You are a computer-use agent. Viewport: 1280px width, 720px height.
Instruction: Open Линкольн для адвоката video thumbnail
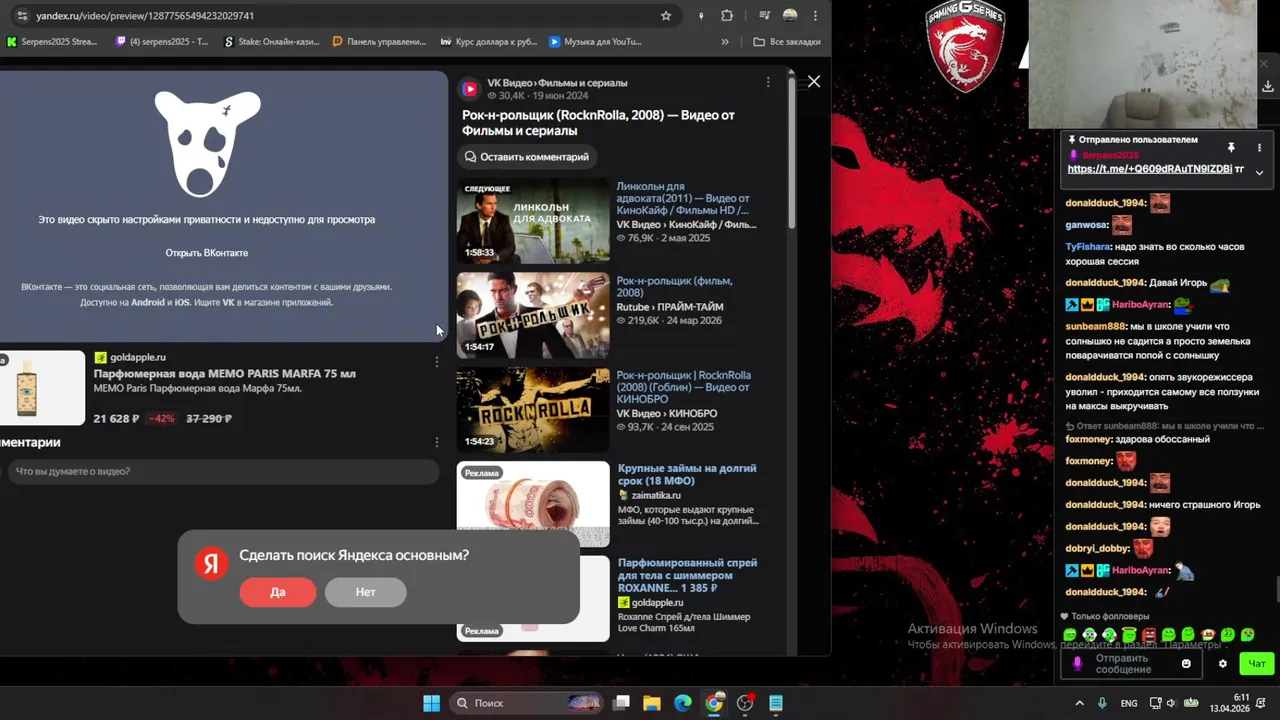pyautogui.click(x=533, y=221)
